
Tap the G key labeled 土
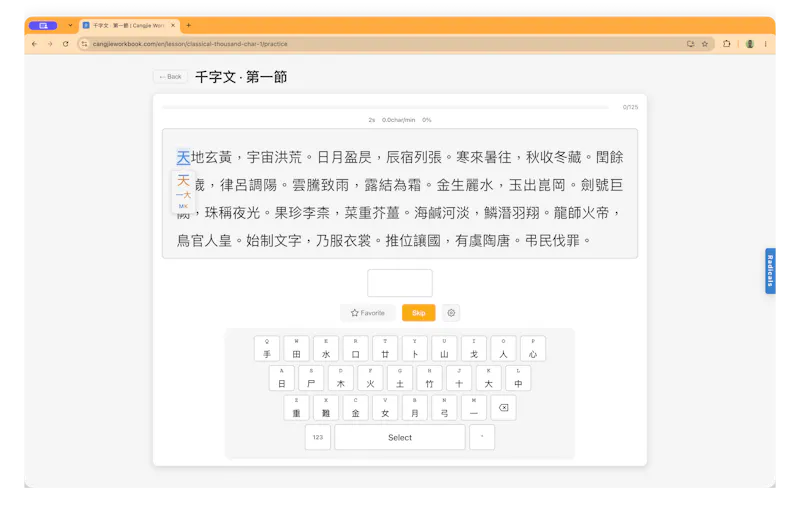click(x=400, y=378)
